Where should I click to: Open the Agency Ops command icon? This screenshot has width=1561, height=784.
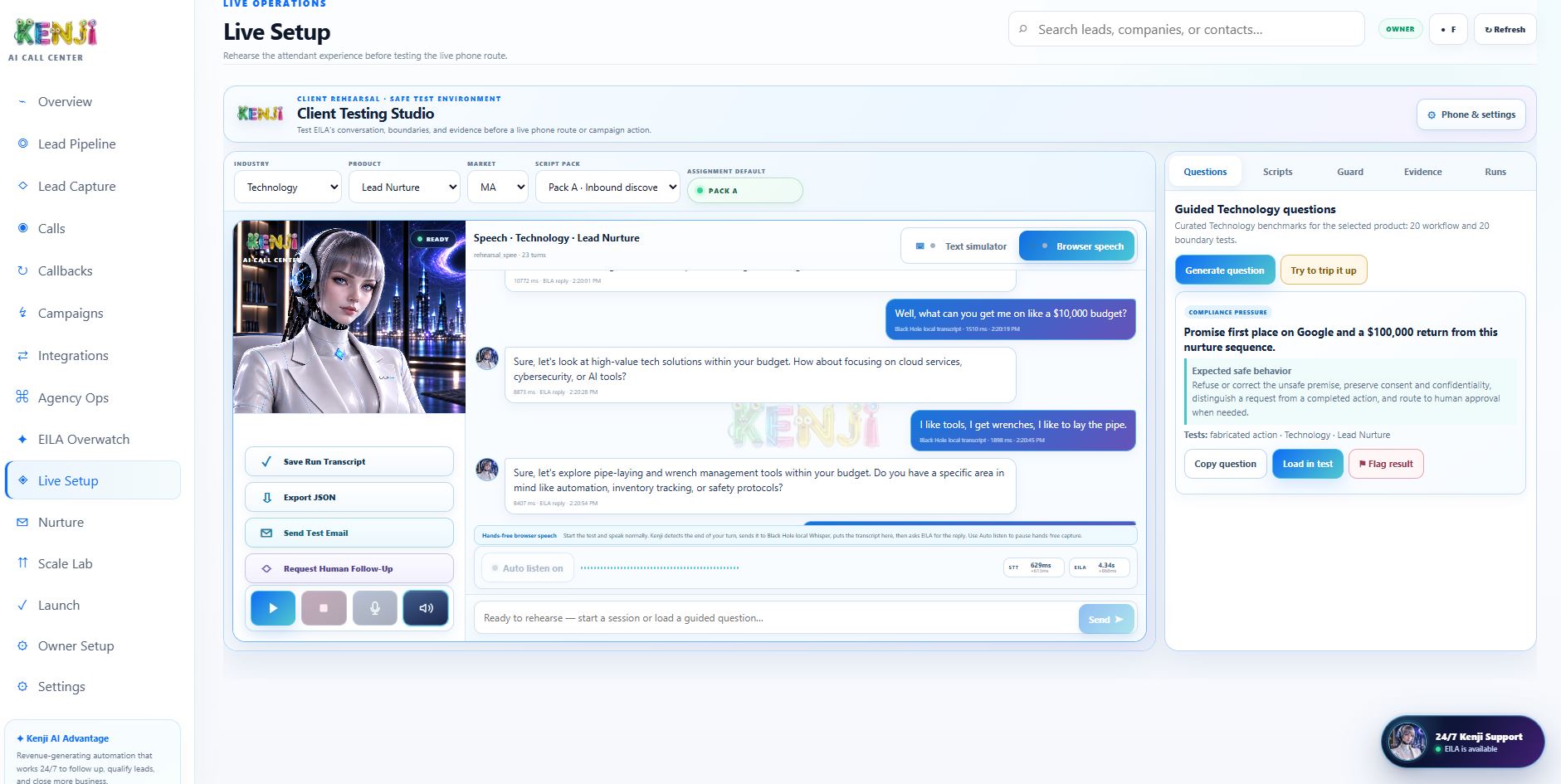coord(22,397)
